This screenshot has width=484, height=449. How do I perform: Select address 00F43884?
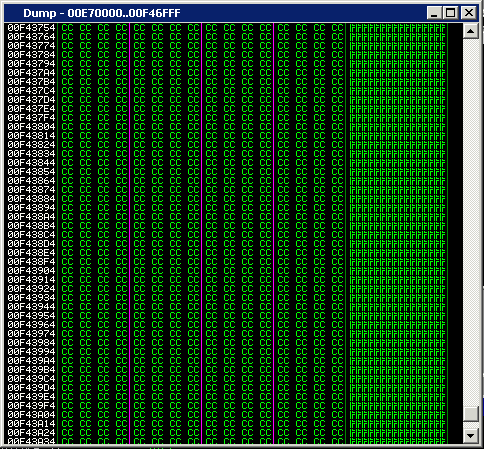(31, 199)
